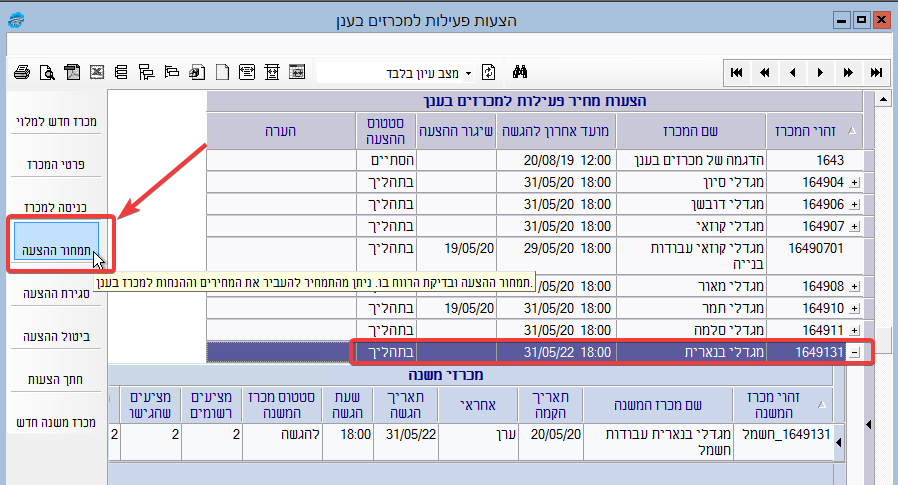Click the refresh document icon
The image size is (898, 485).
[x=488, y=72]
